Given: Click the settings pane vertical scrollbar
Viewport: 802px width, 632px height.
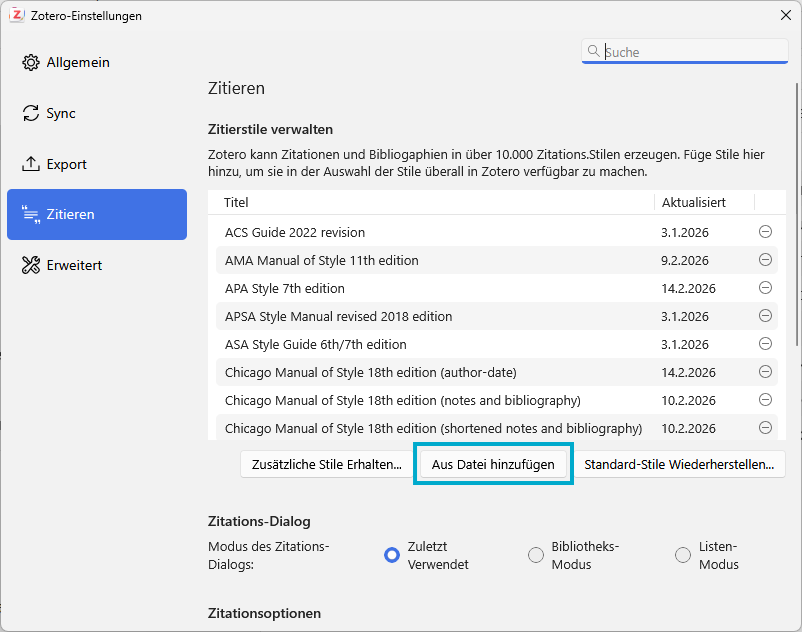Looking at the screenshot, I should click(798, 215).
